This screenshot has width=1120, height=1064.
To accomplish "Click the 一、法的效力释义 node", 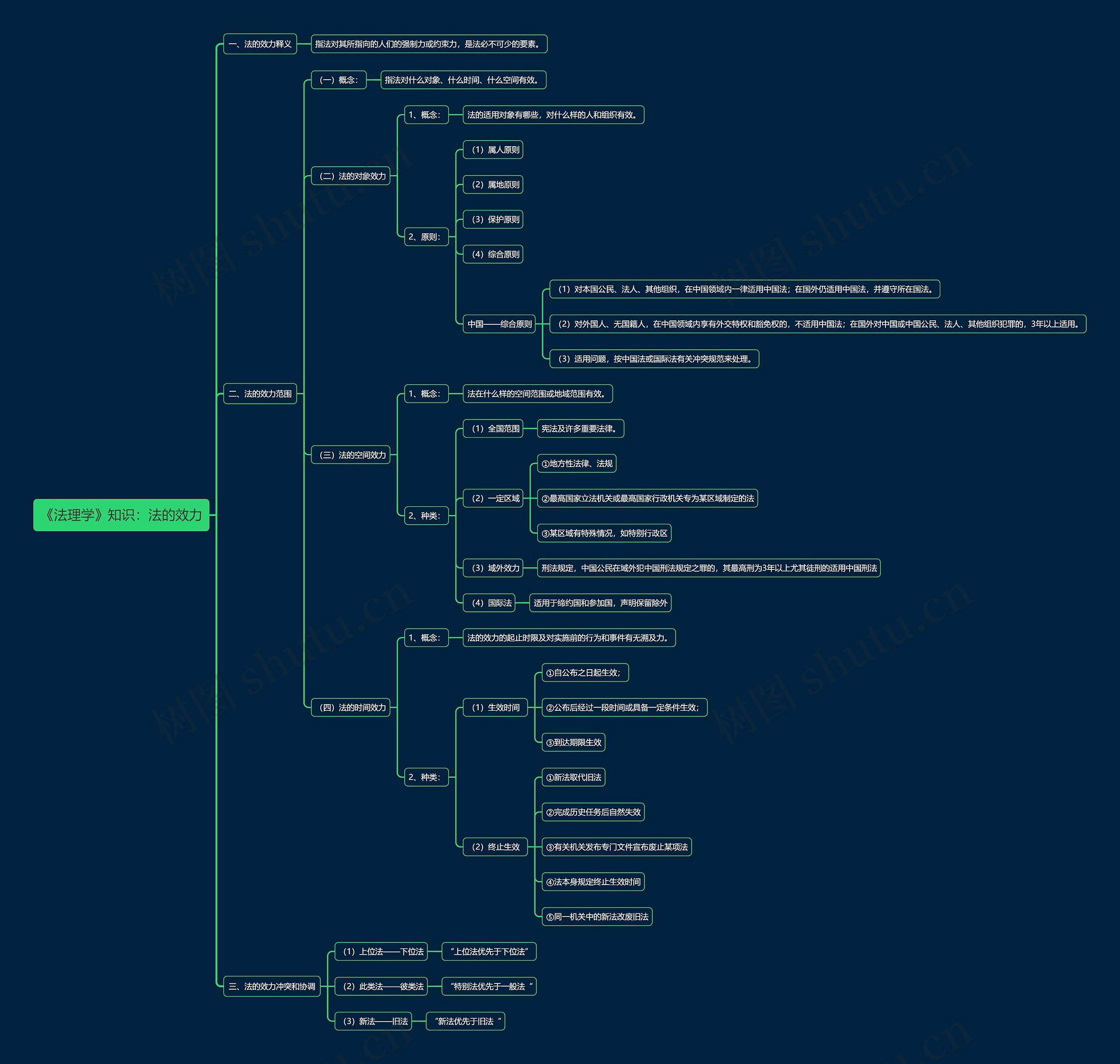I will point(259,44).
